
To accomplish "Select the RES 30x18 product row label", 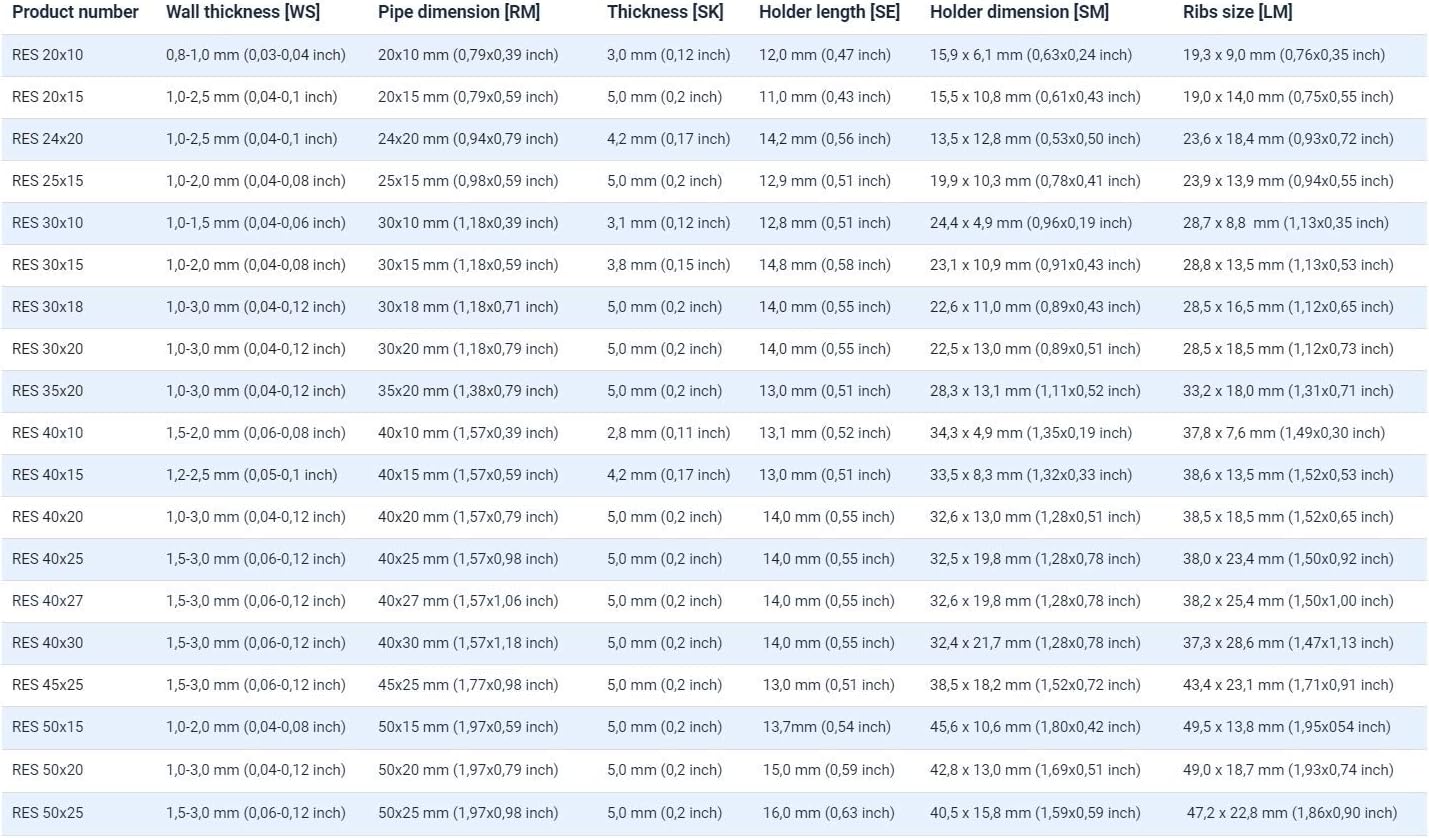I will point(48,307).
